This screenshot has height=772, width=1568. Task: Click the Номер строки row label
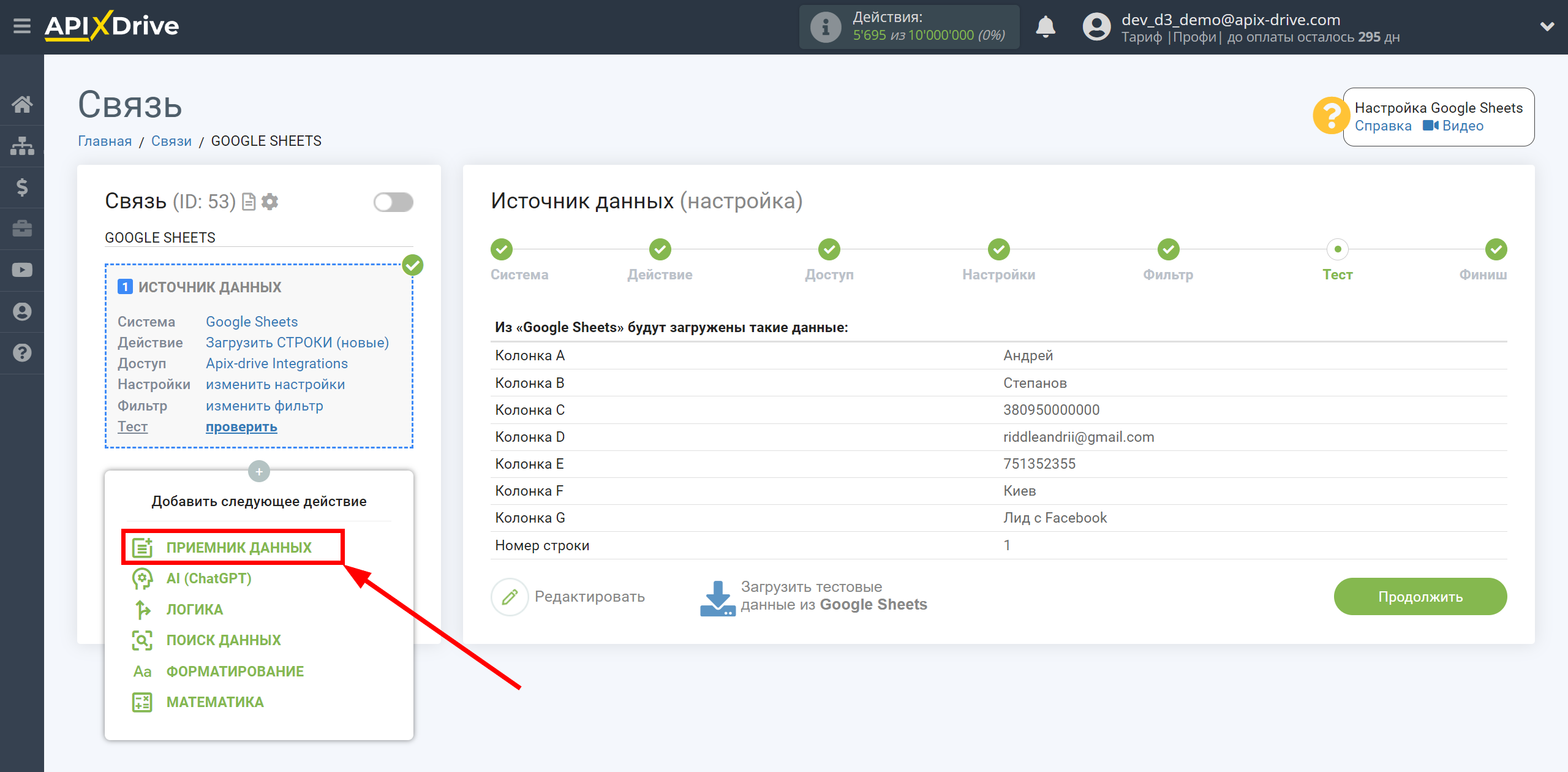(542, 545)
